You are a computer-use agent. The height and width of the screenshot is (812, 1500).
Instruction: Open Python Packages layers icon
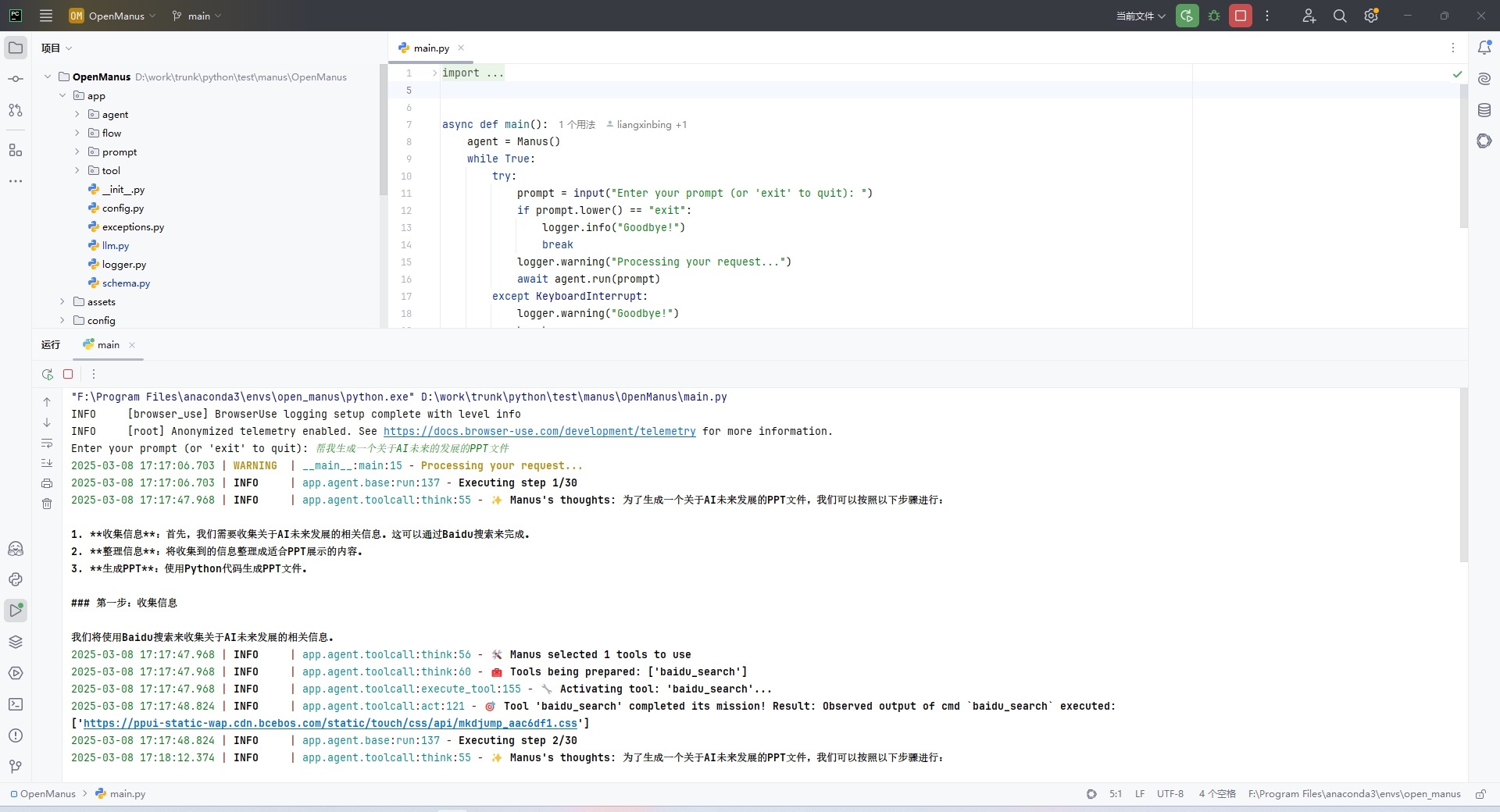pyautogui.click(x=16, y=642)
